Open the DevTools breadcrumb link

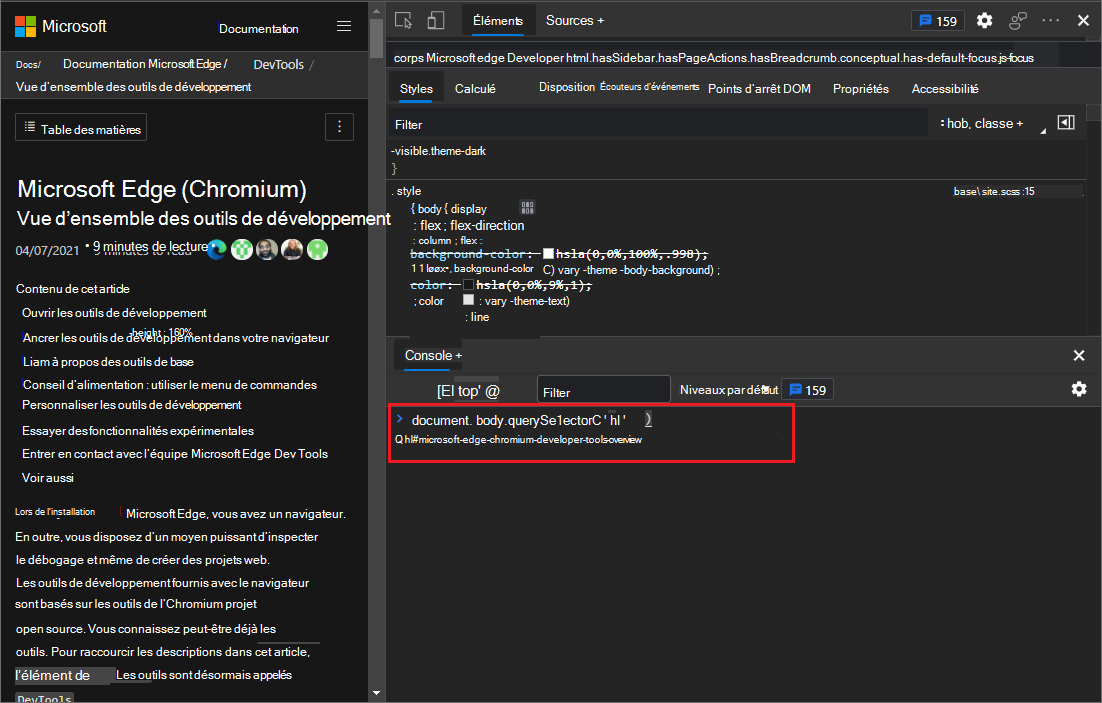pyautogui.click(x=278, y=65)
